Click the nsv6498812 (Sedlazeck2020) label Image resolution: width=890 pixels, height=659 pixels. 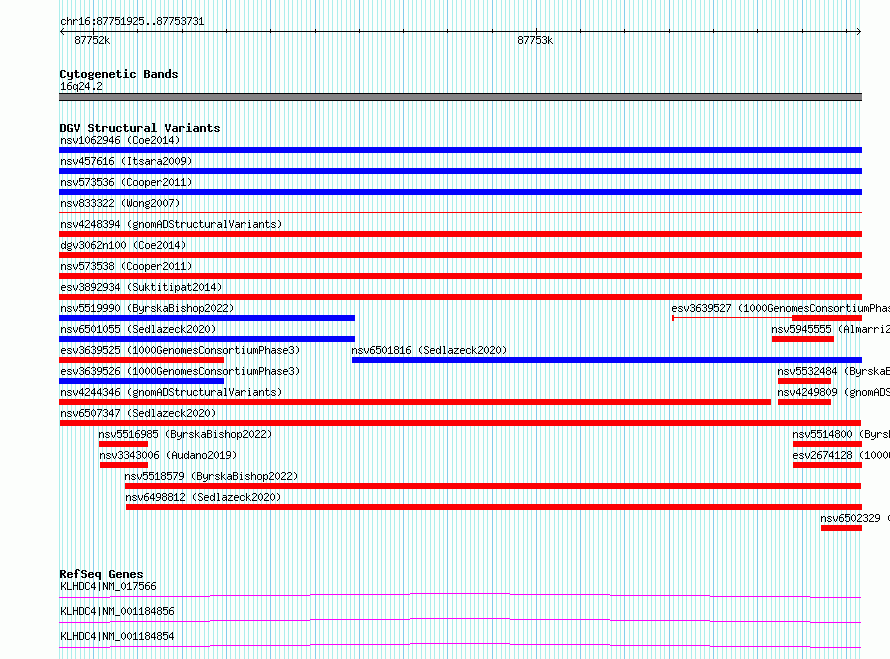click(x=203, y=497)
